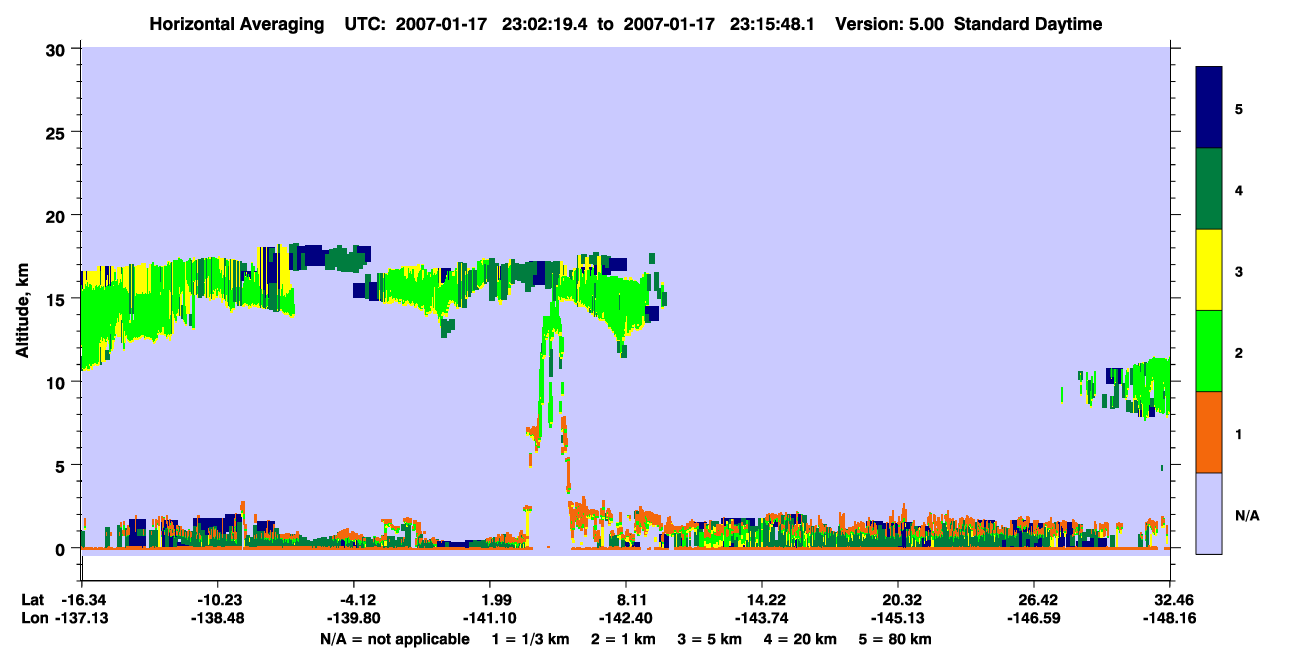Click the altitude tick label 30
The image size is (1300, 667).
[x=56, y=50]
